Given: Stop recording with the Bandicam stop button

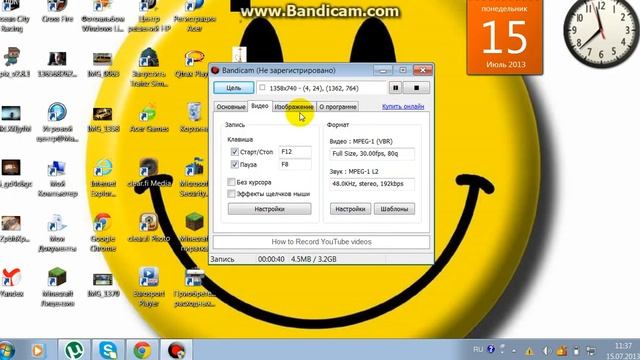Looking at the screenshot, I should 416,88.
